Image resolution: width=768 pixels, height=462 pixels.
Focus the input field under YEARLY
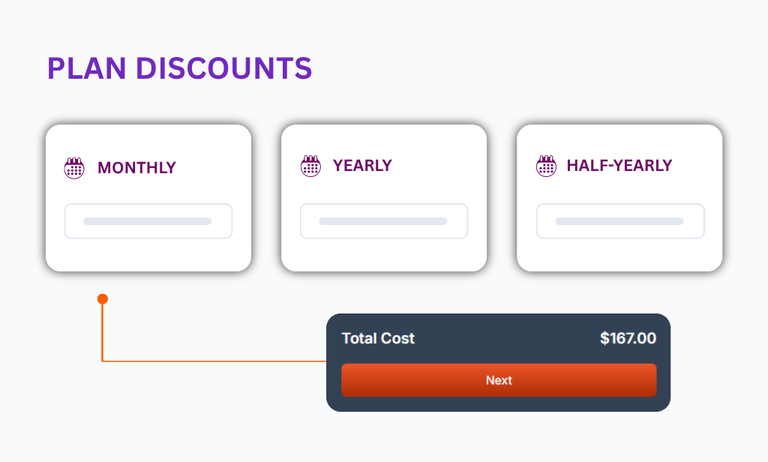point(384,221)
